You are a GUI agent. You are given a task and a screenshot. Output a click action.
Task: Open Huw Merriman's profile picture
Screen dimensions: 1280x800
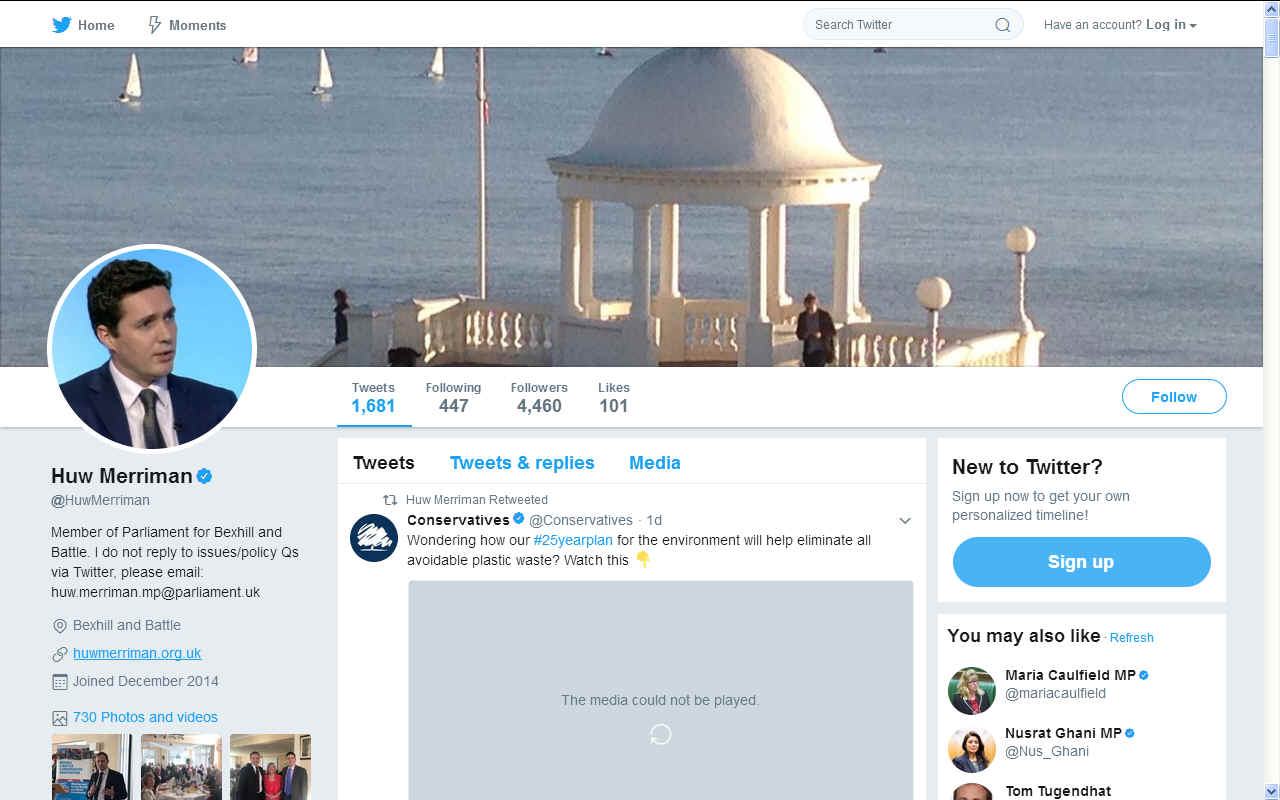click(x=152, y=348)
